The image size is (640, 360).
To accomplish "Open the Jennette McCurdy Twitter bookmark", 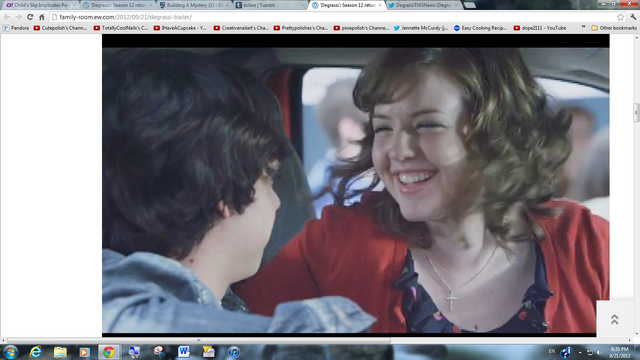I will click(420, 28).
